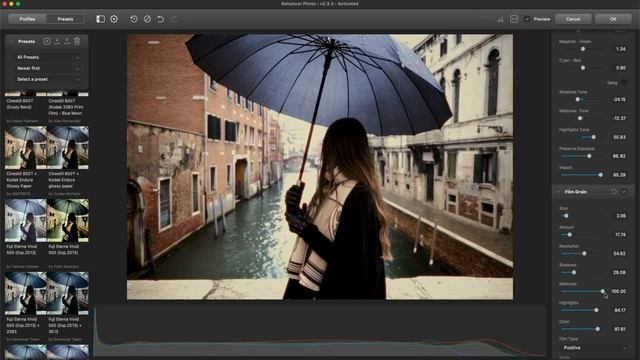Adjust the Film Grain Color slider
This screenshot has width=640, height=360.
click(598, 329)
